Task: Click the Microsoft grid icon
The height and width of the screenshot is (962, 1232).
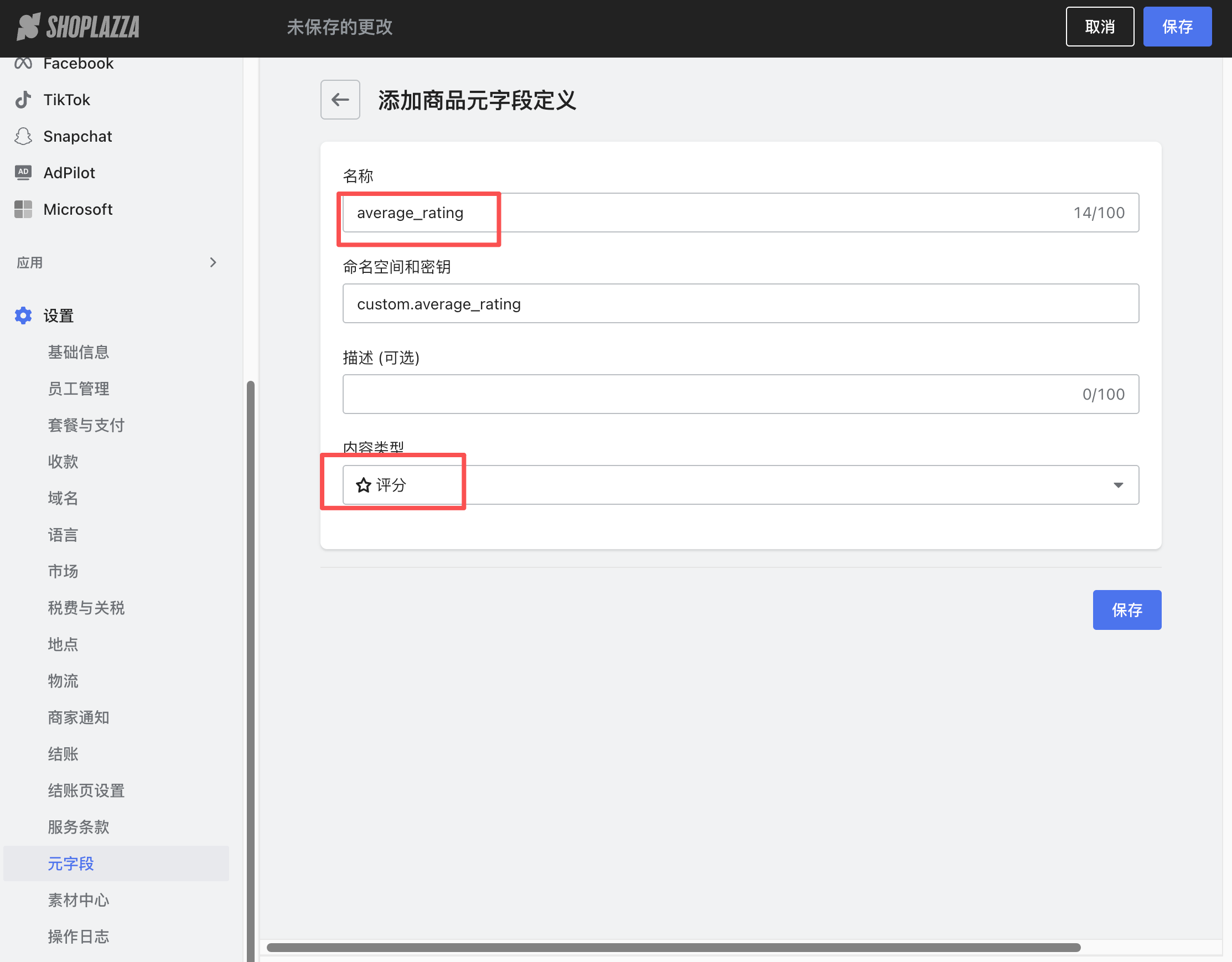Action: 23,209
